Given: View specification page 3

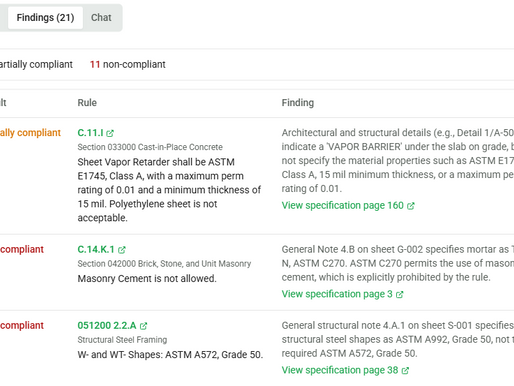Looking at the screenshot, I should coord(337,294).
